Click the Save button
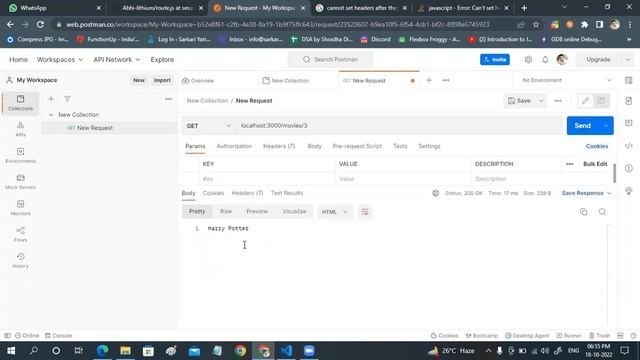 point(519,101)
